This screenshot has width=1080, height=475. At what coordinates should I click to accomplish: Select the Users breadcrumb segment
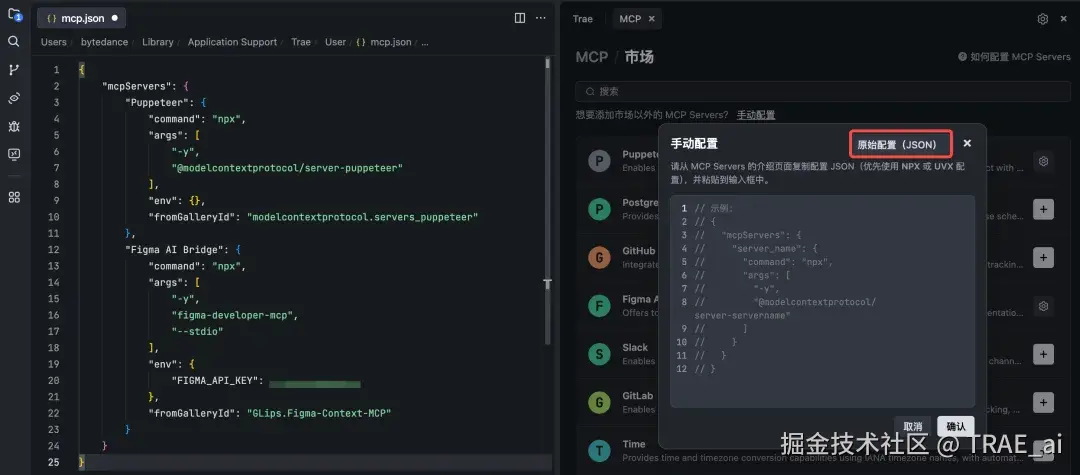(54, 42)
